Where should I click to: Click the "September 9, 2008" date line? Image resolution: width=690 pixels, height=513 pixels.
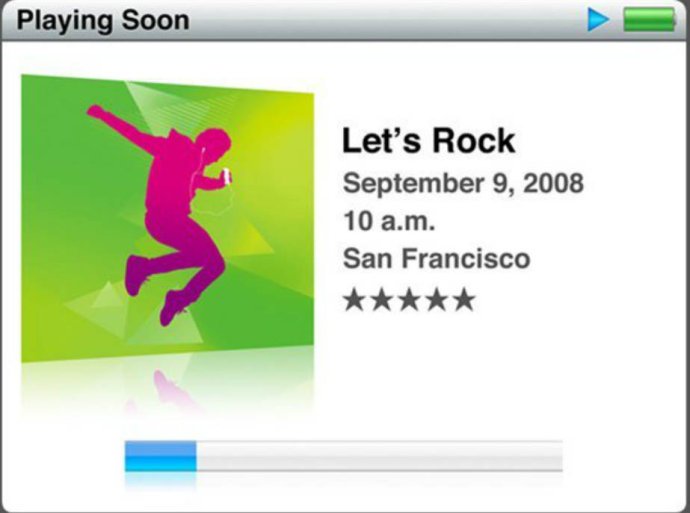coord(463,183)
